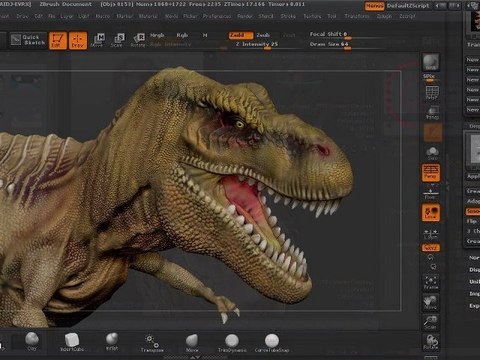Screen dimensions: 480x360
Task: Toggle the orange Persp perspective button
Action: (x=431, y=172)
